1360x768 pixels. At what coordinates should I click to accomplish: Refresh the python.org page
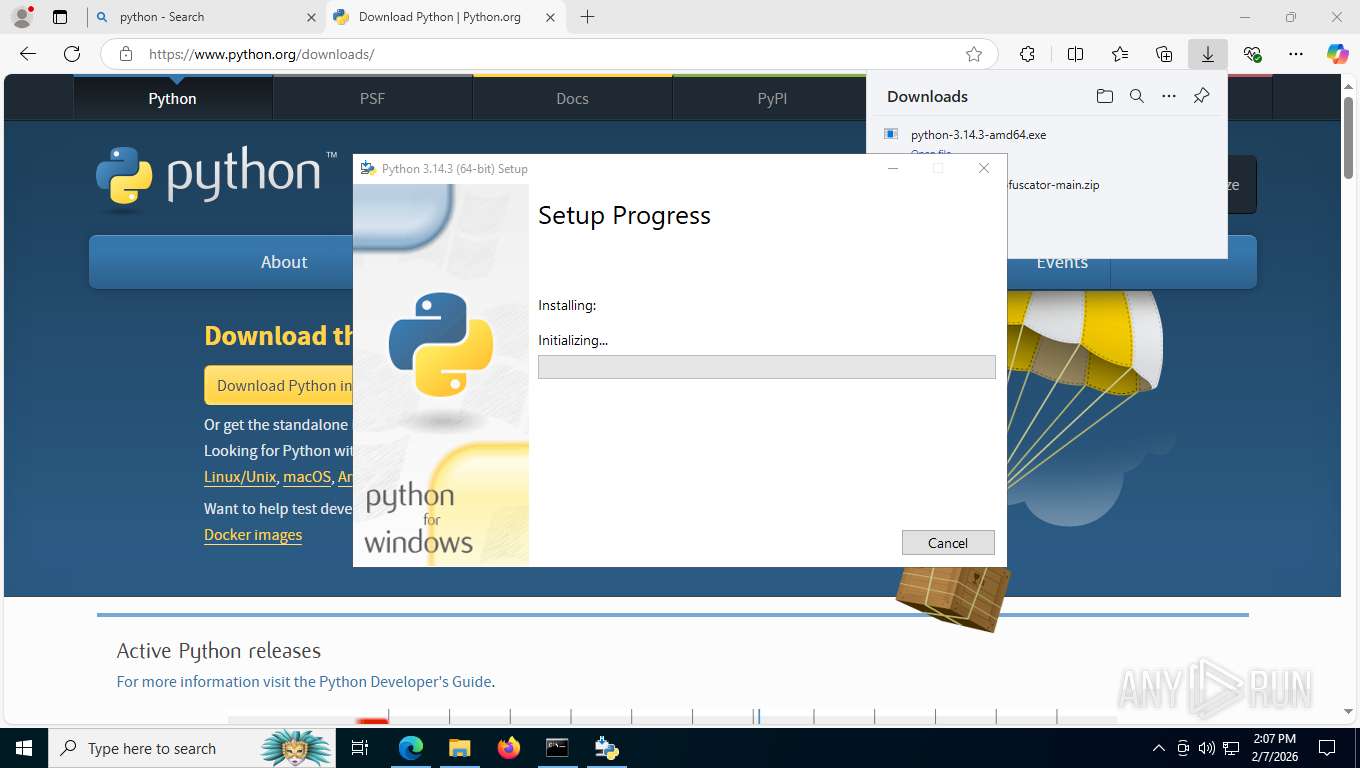tap(72, 54)
